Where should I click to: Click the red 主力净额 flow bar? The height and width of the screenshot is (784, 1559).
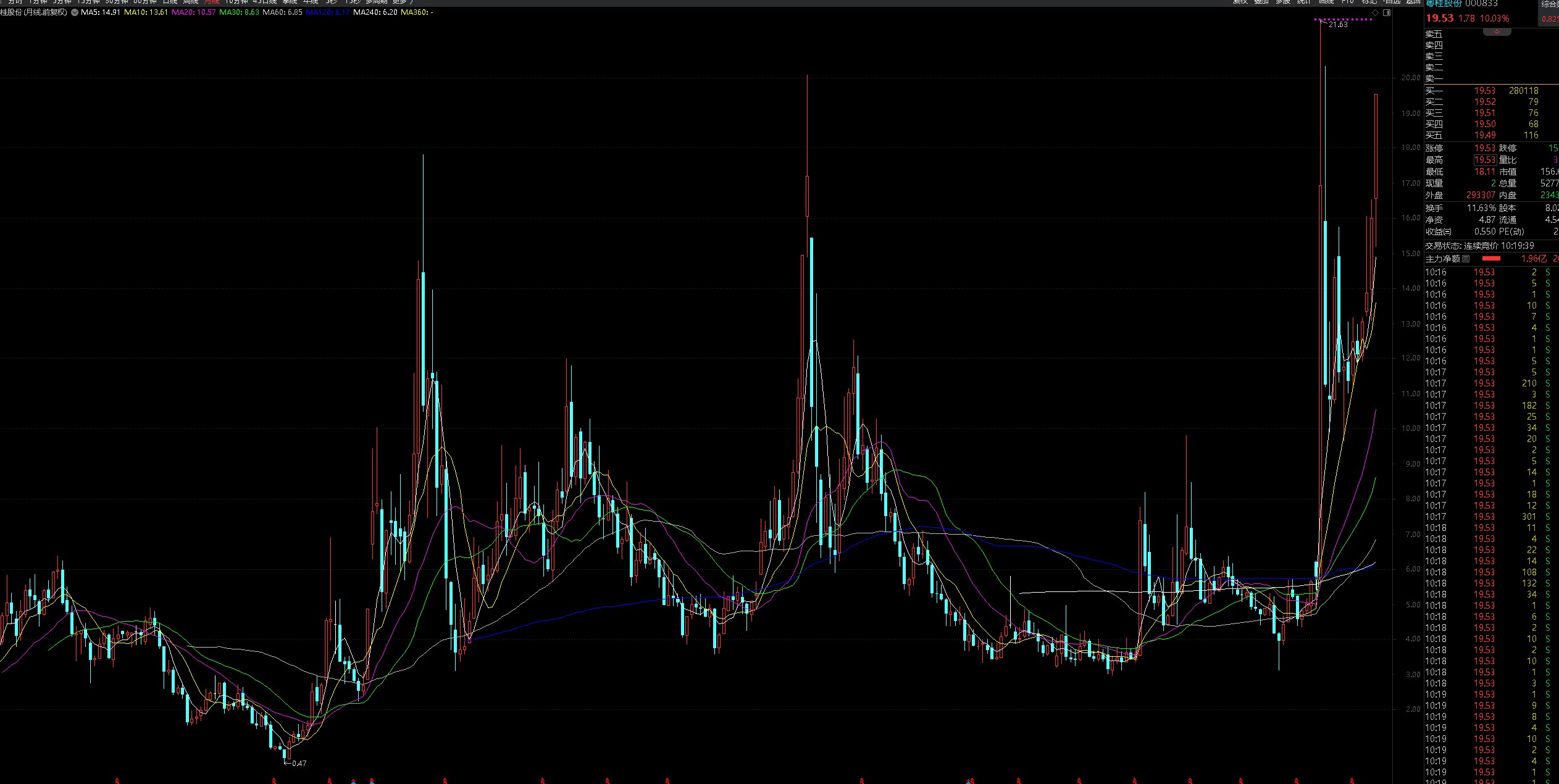pos(1491,259)
